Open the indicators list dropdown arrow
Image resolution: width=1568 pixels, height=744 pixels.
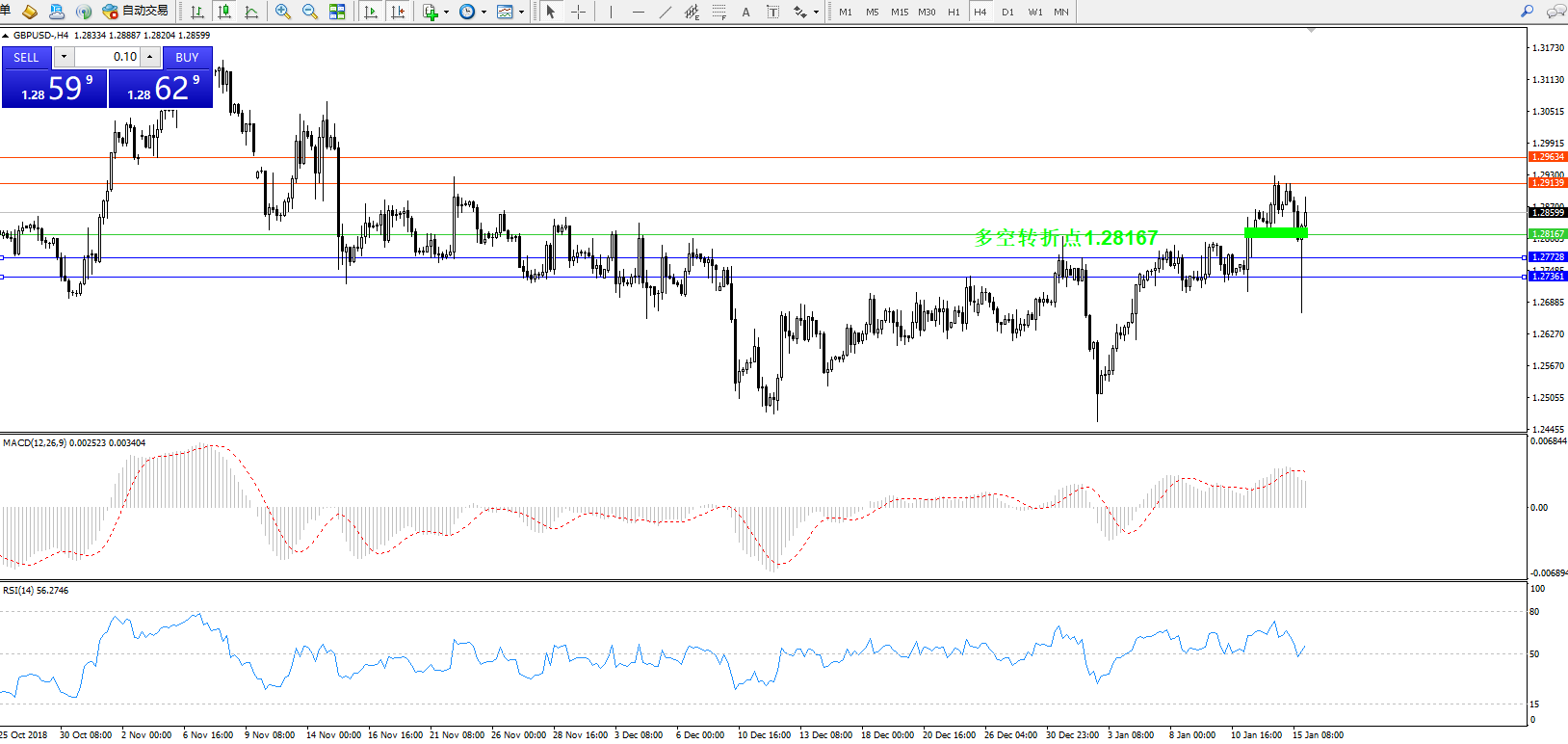click(x=446, y=13)
